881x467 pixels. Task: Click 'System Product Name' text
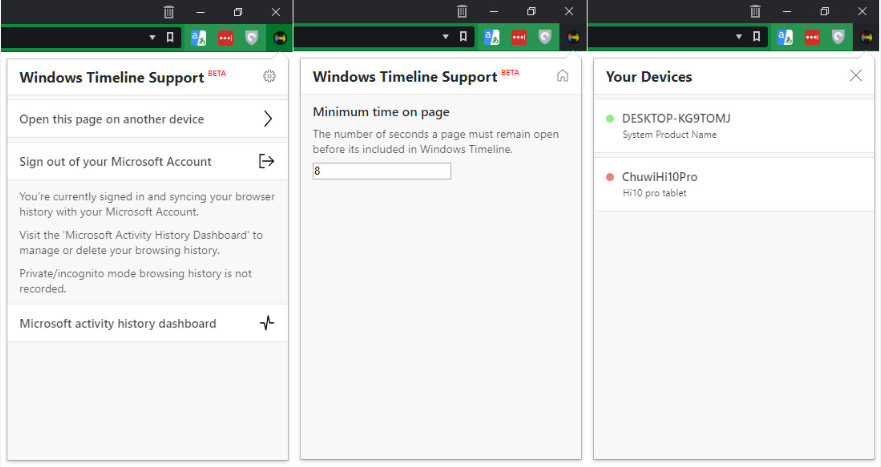(669, 135)
